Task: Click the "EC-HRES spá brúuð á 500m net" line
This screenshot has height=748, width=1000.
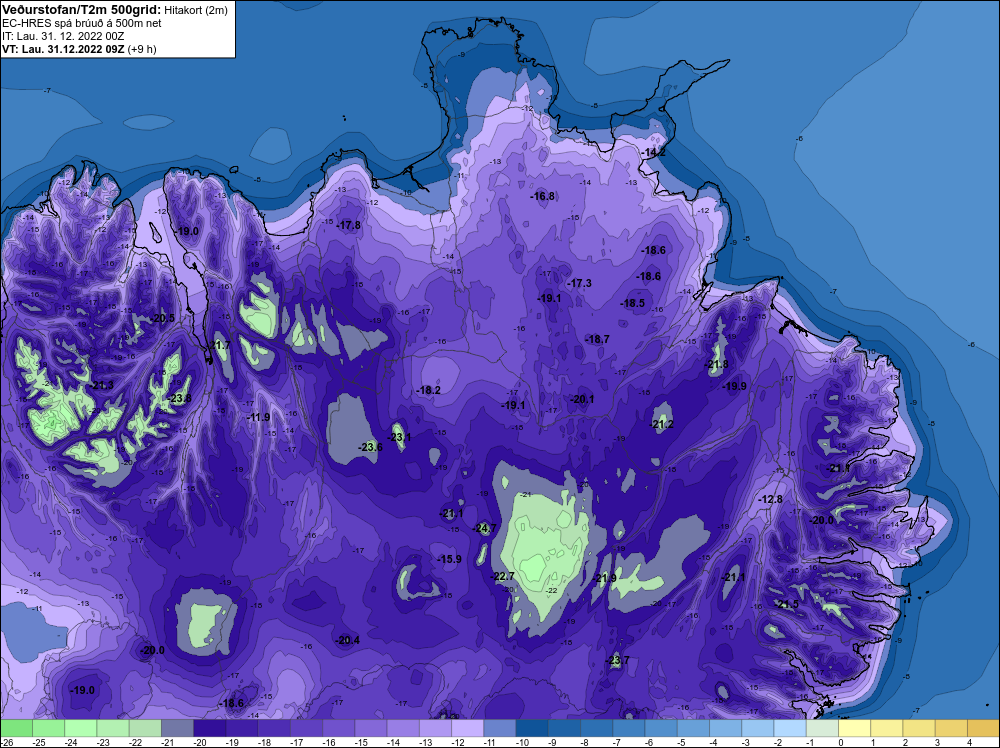Action: click(x=82, y=23)
